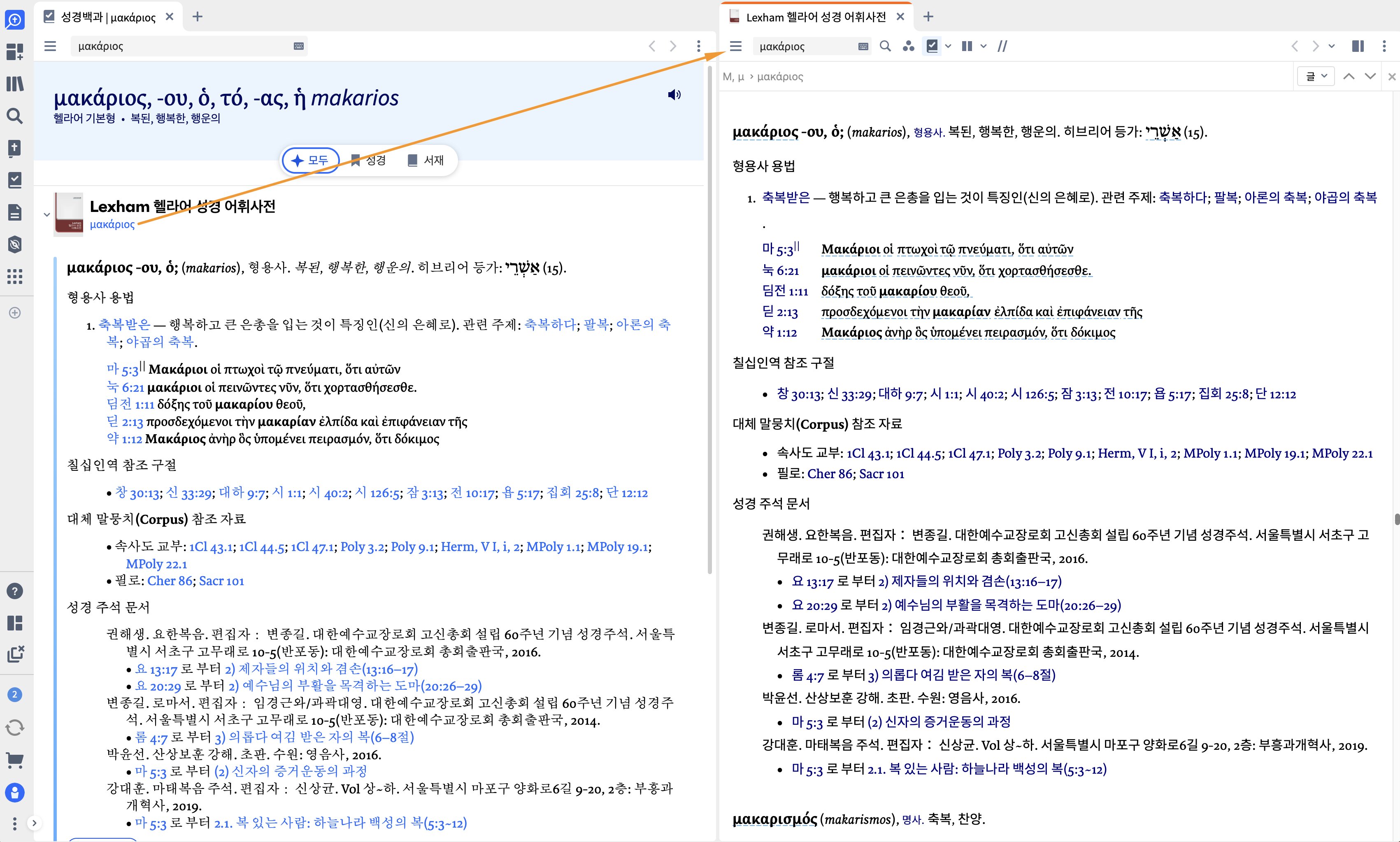
Task: Select the 서재 filter pill
Action: click(x=426, y=160)
